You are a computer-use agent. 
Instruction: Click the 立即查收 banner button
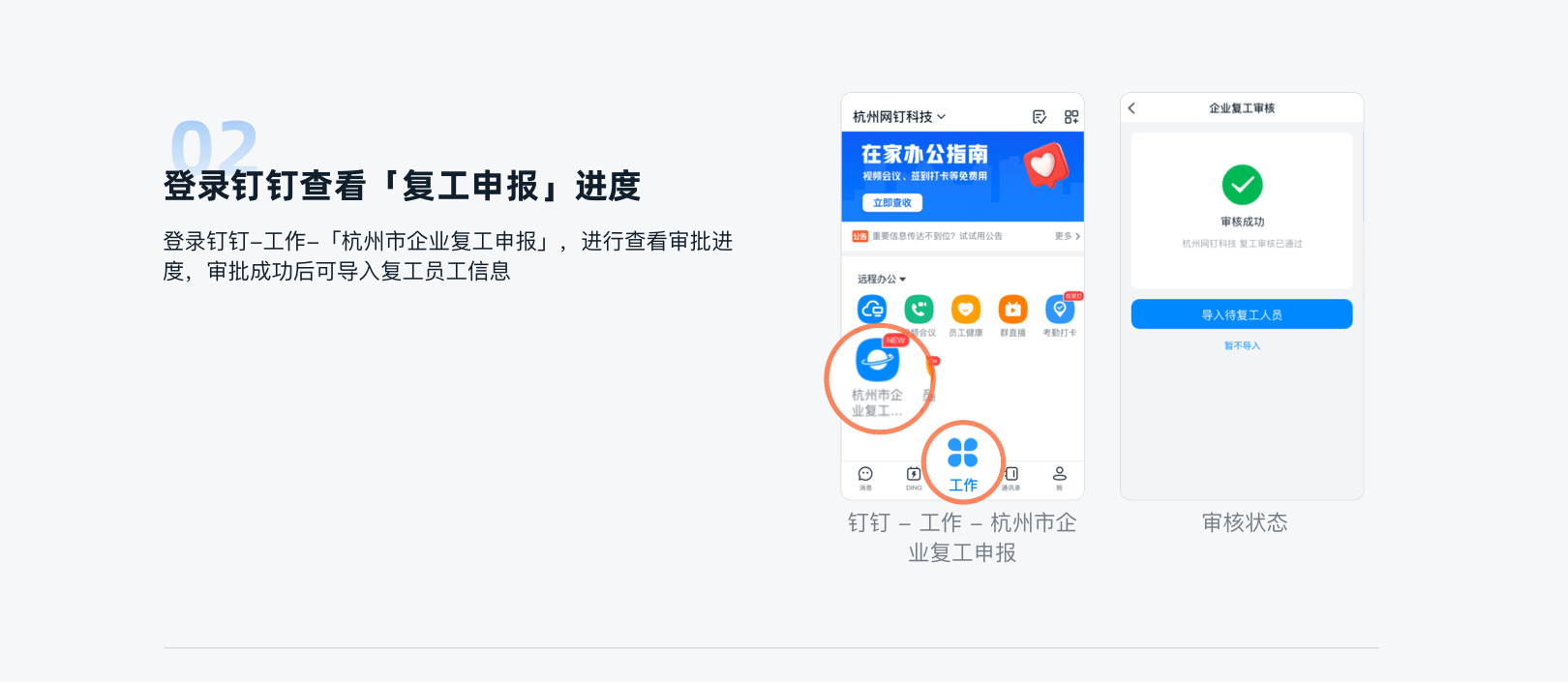(892, 203)
